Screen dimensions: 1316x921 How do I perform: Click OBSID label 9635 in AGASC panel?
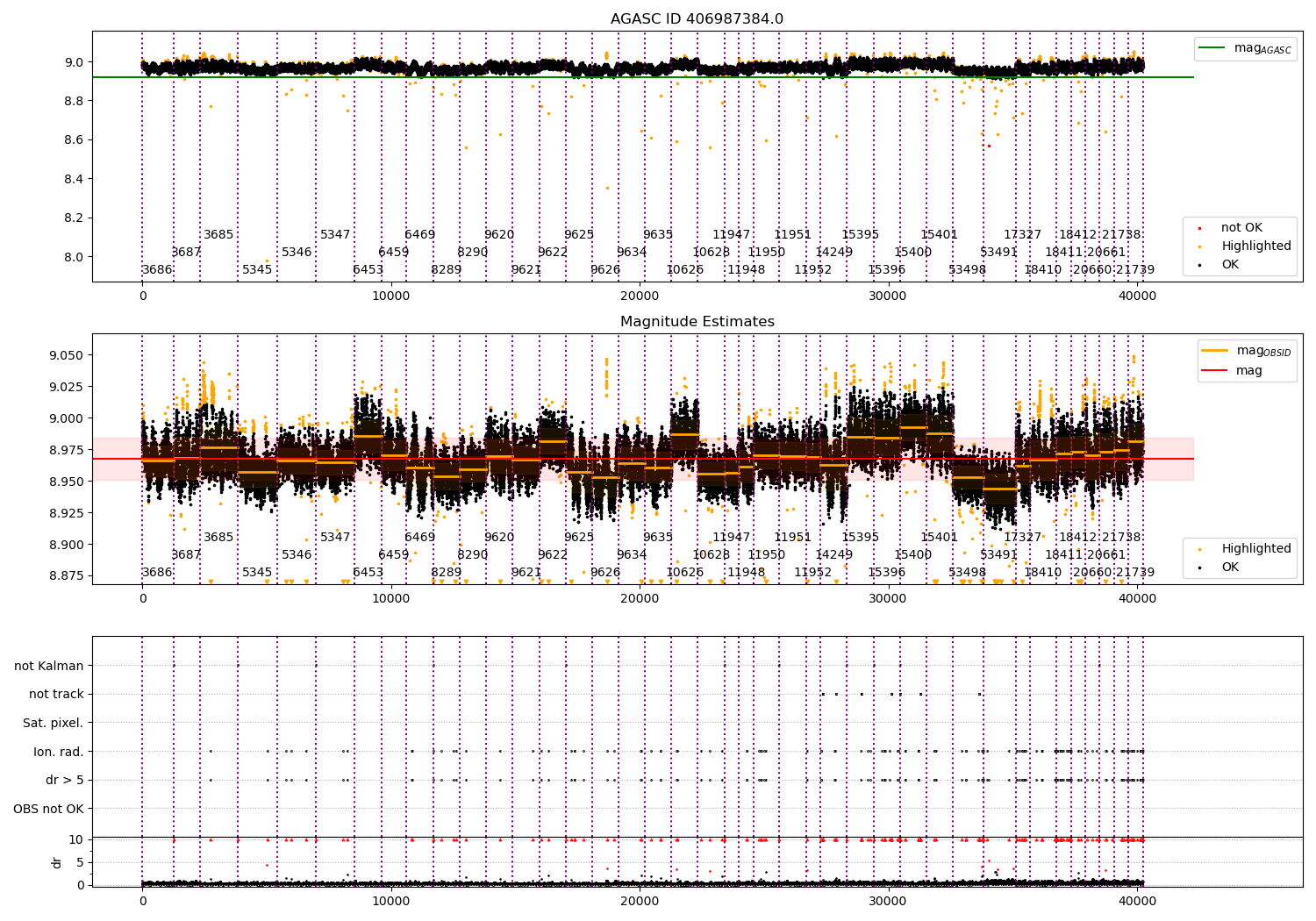[x=658, y=234]
